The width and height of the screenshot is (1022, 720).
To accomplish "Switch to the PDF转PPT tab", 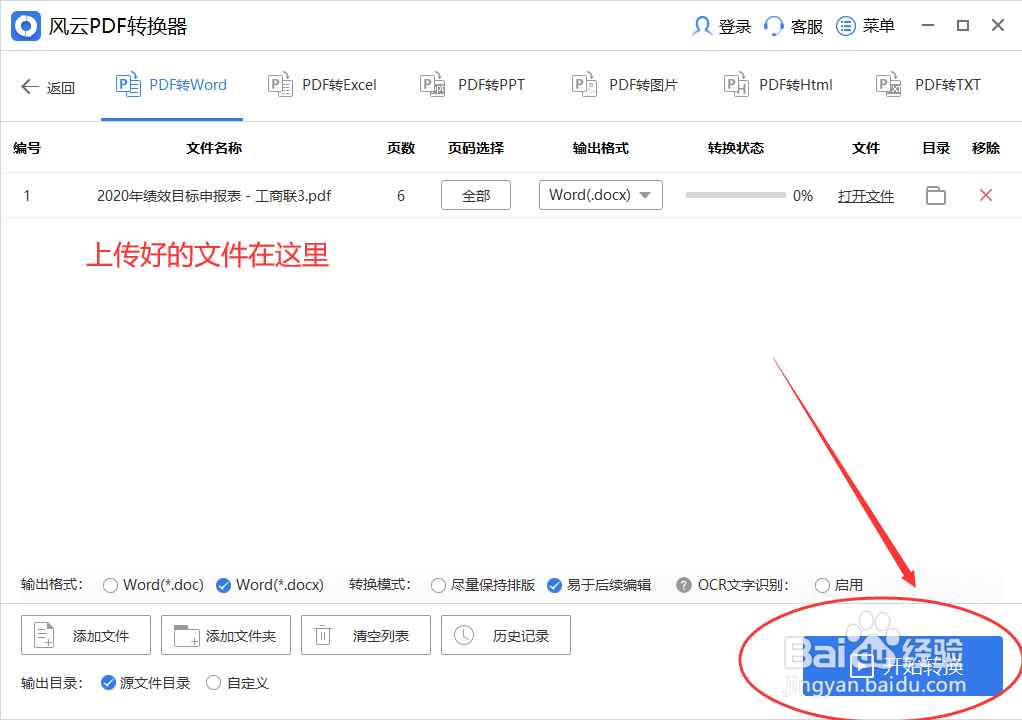I will click(x=472, y=84).
